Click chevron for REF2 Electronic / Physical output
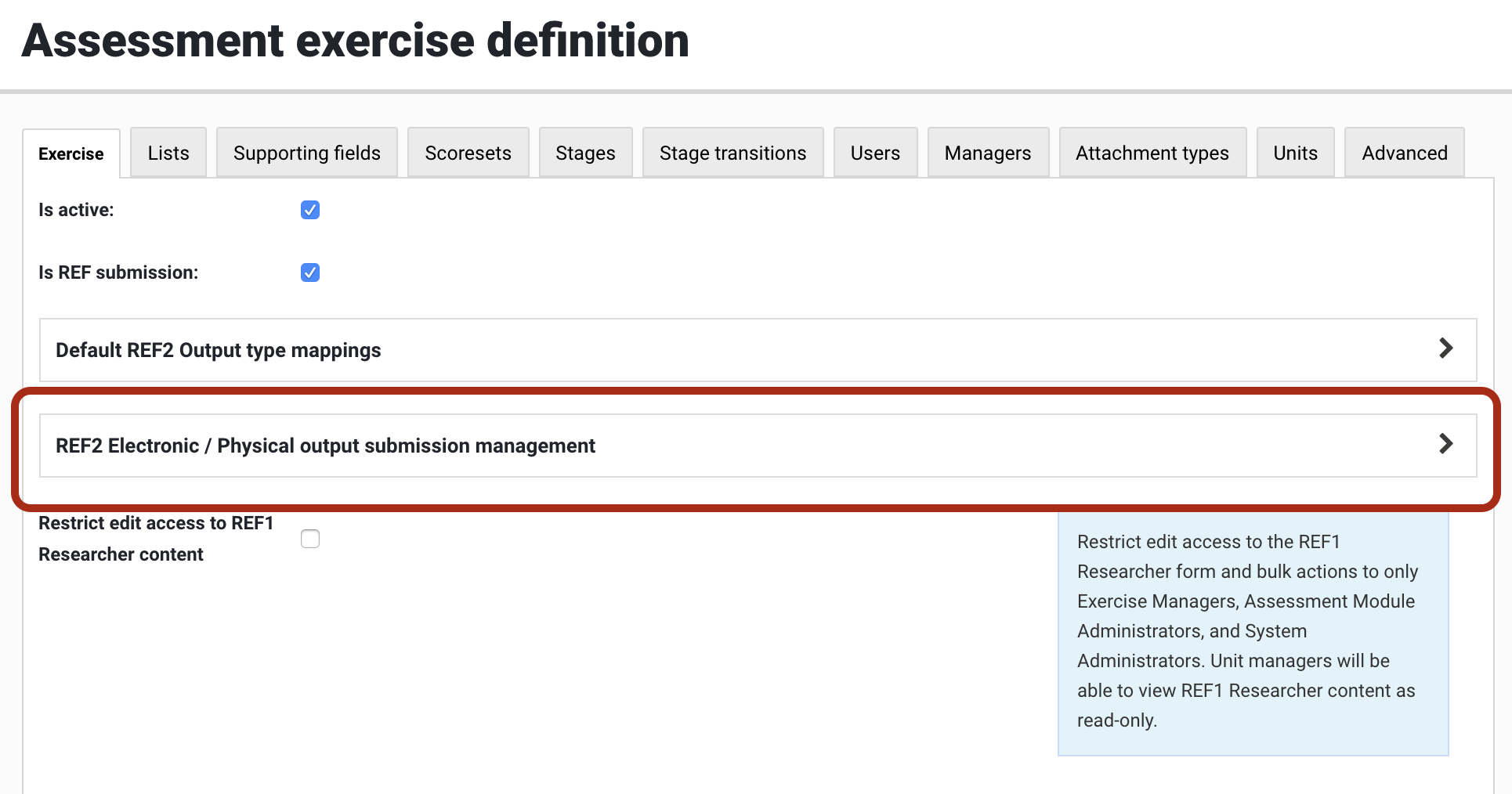 point(1445,444)
